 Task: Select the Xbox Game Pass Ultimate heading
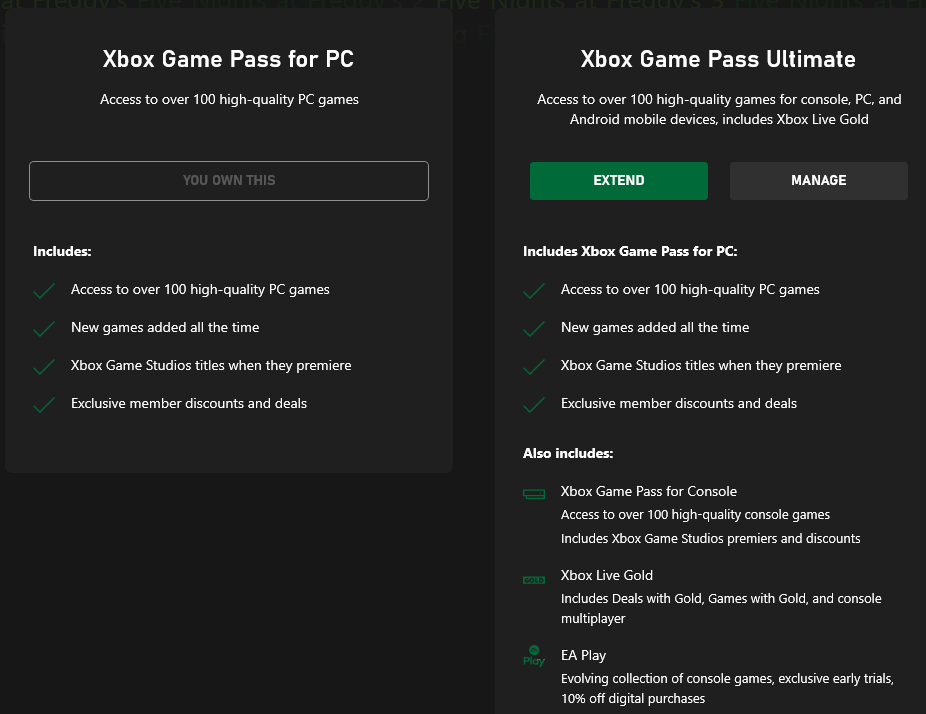(718, 59)
